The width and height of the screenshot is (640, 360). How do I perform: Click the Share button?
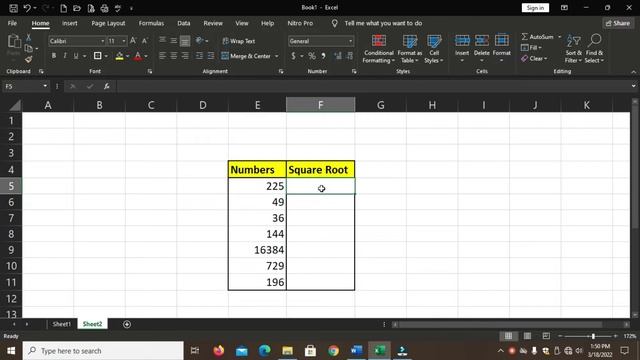pos(618,23)
